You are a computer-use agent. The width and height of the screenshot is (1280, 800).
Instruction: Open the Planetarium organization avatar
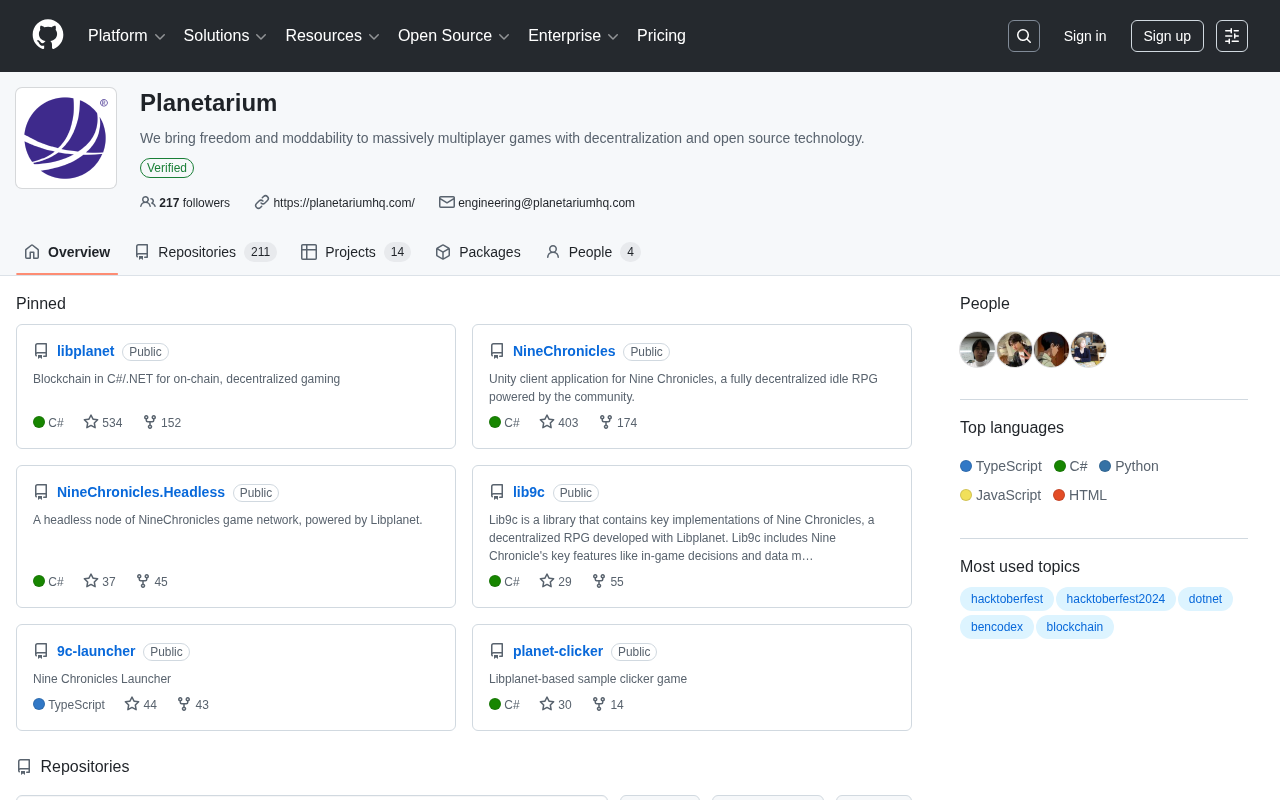(x=66, y=138)
